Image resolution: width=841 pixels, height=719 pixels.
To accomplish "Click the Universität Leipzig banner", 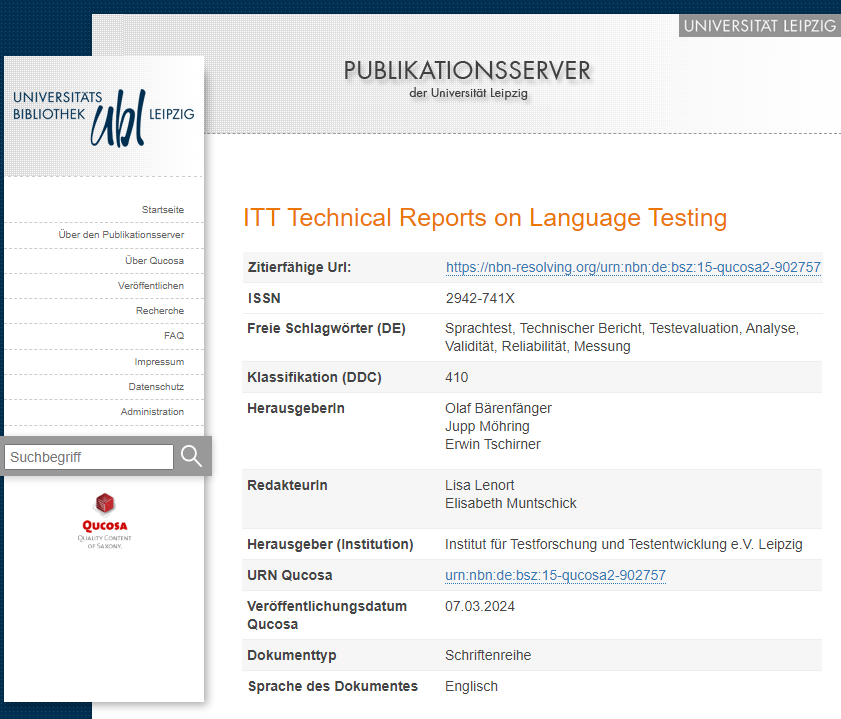I will tap(759, 25).
